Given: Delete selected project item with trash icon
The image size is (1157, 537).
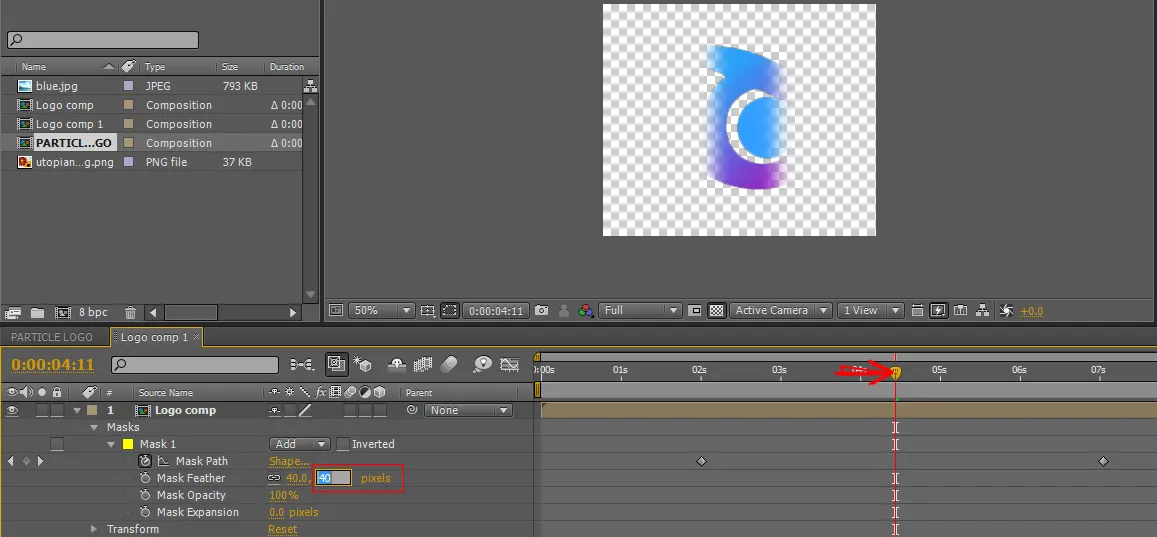Looking at the screenshot, I should click(130, 313).
